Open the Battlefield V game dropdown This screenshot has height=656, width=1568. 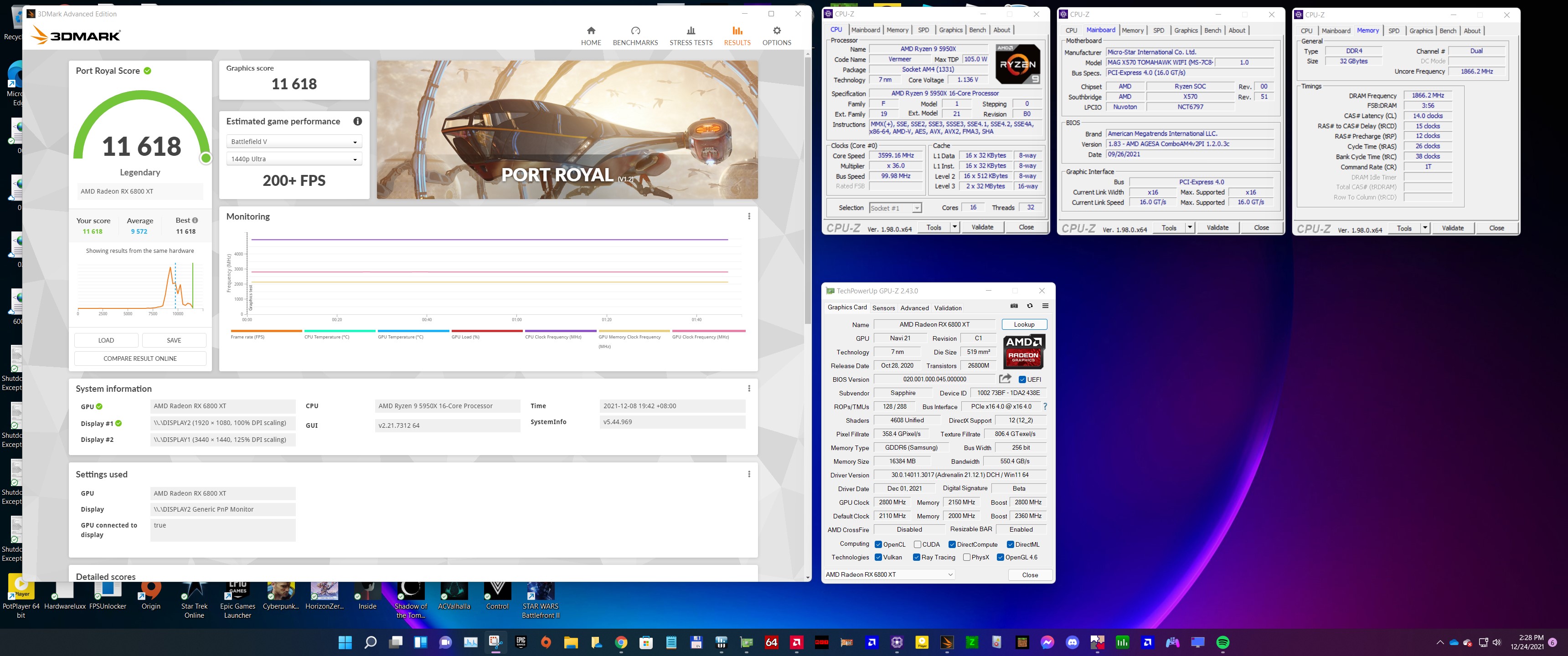tap(294, 142)
